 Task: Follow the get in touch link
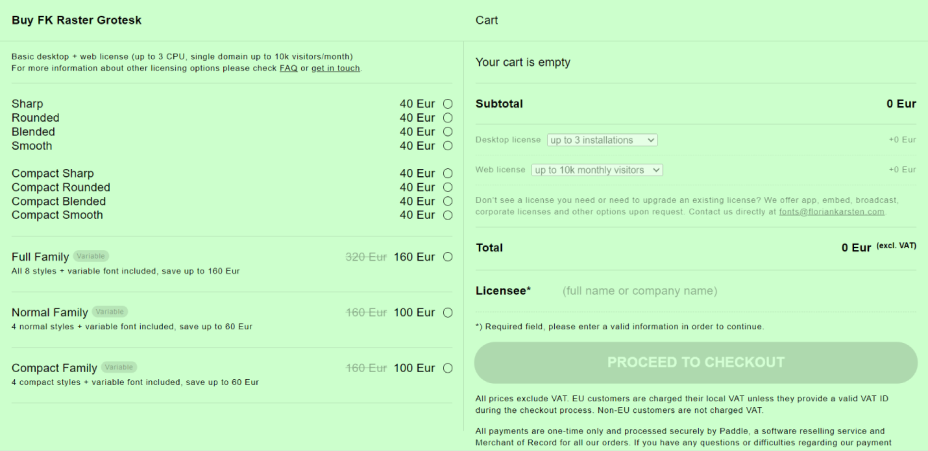pyautogui.click(x=336, y=68)
